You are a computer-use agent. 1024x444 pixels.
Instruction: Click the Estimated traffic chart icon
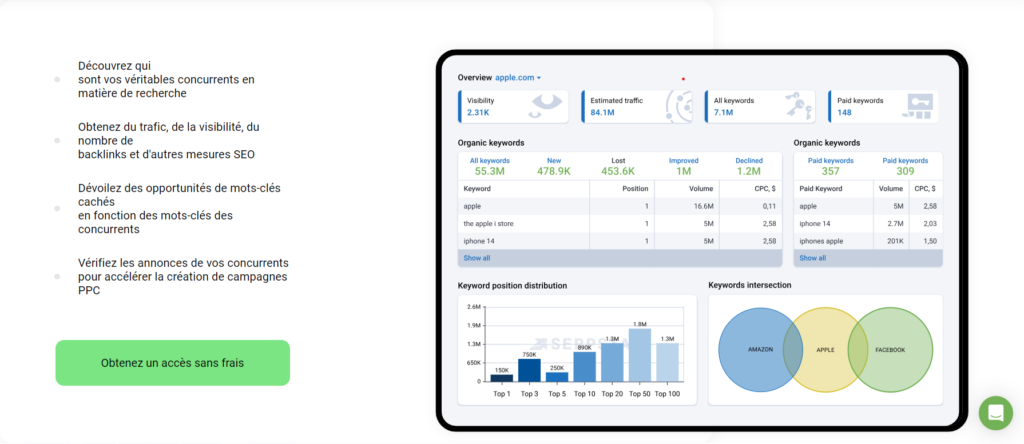679,106
